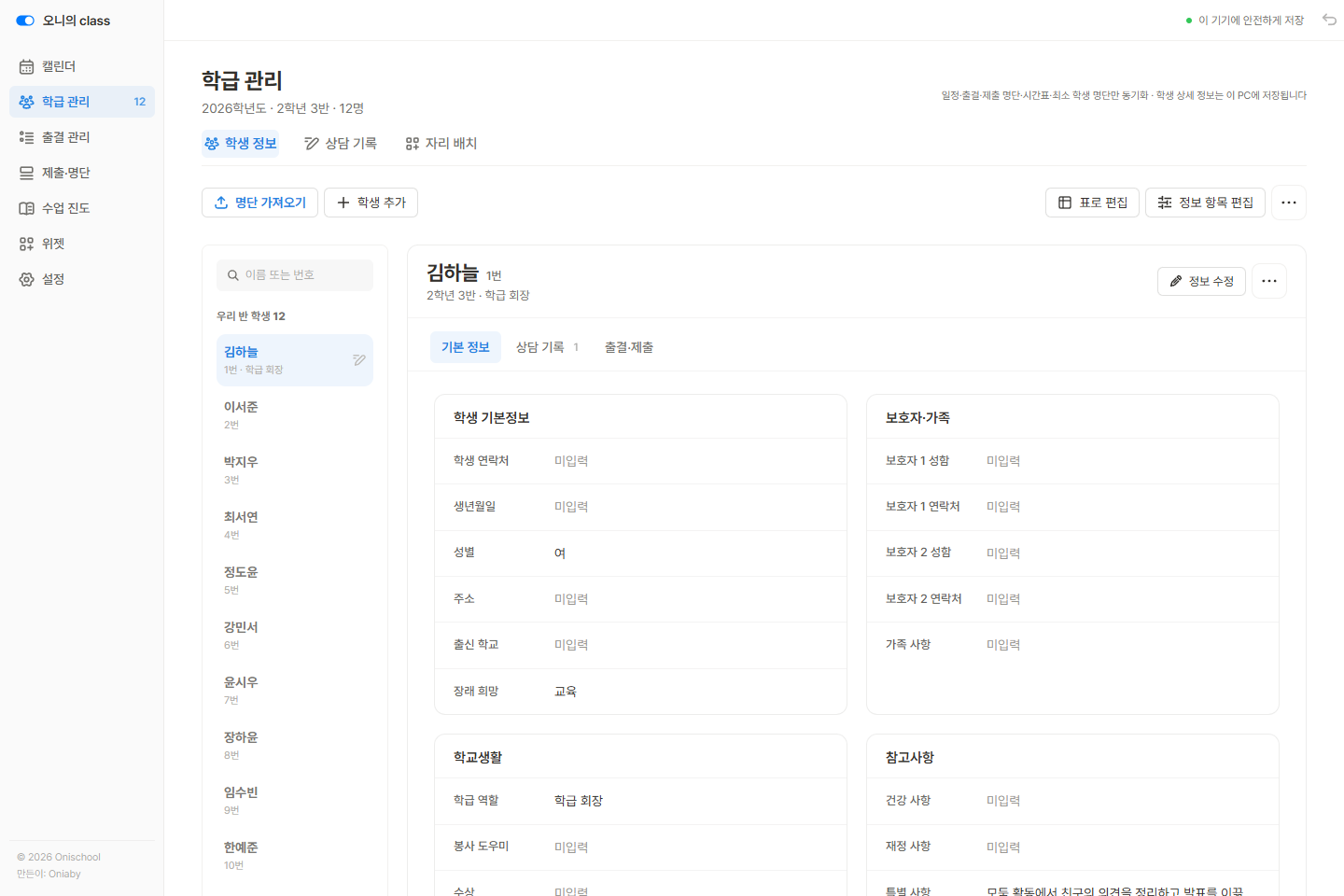Switch to the 자리 배치 tab
Screen dimensions: 1344x896
pos(441,144)
